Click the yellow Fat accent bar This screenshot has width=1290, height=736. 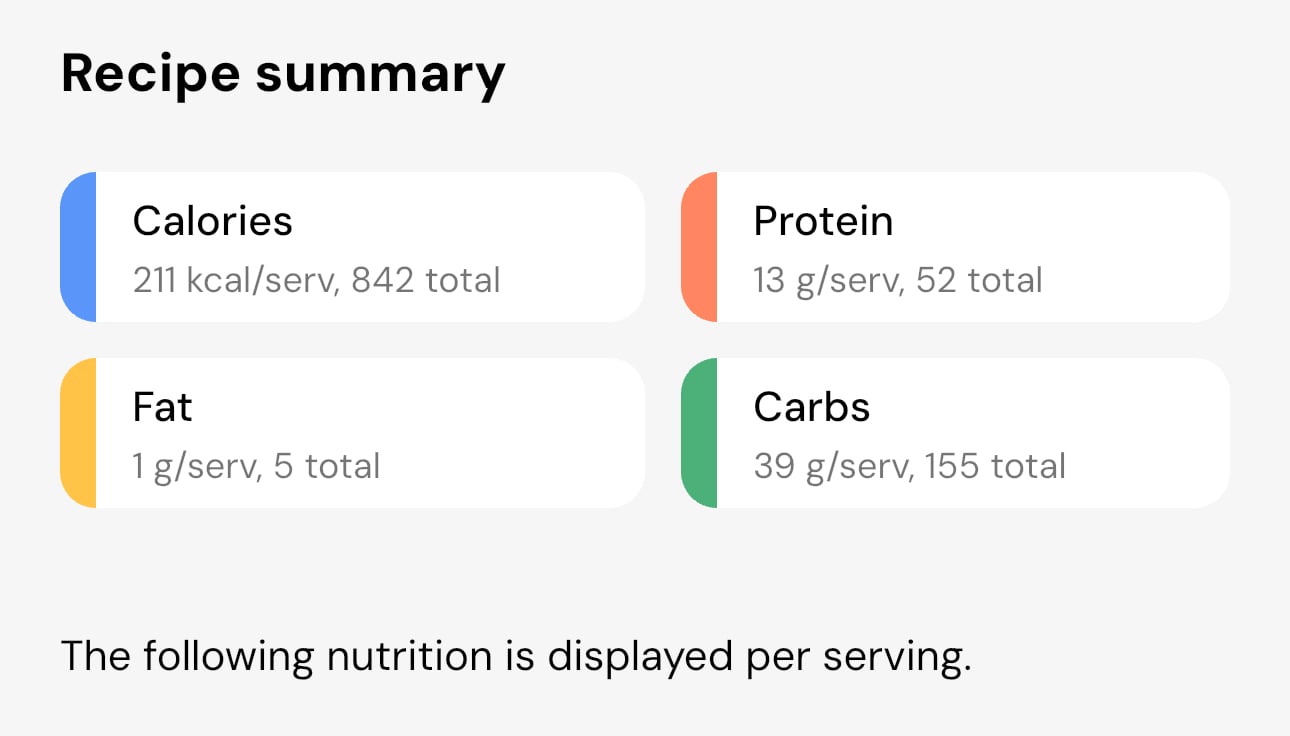pyautogui.click(x=78, y=432)
